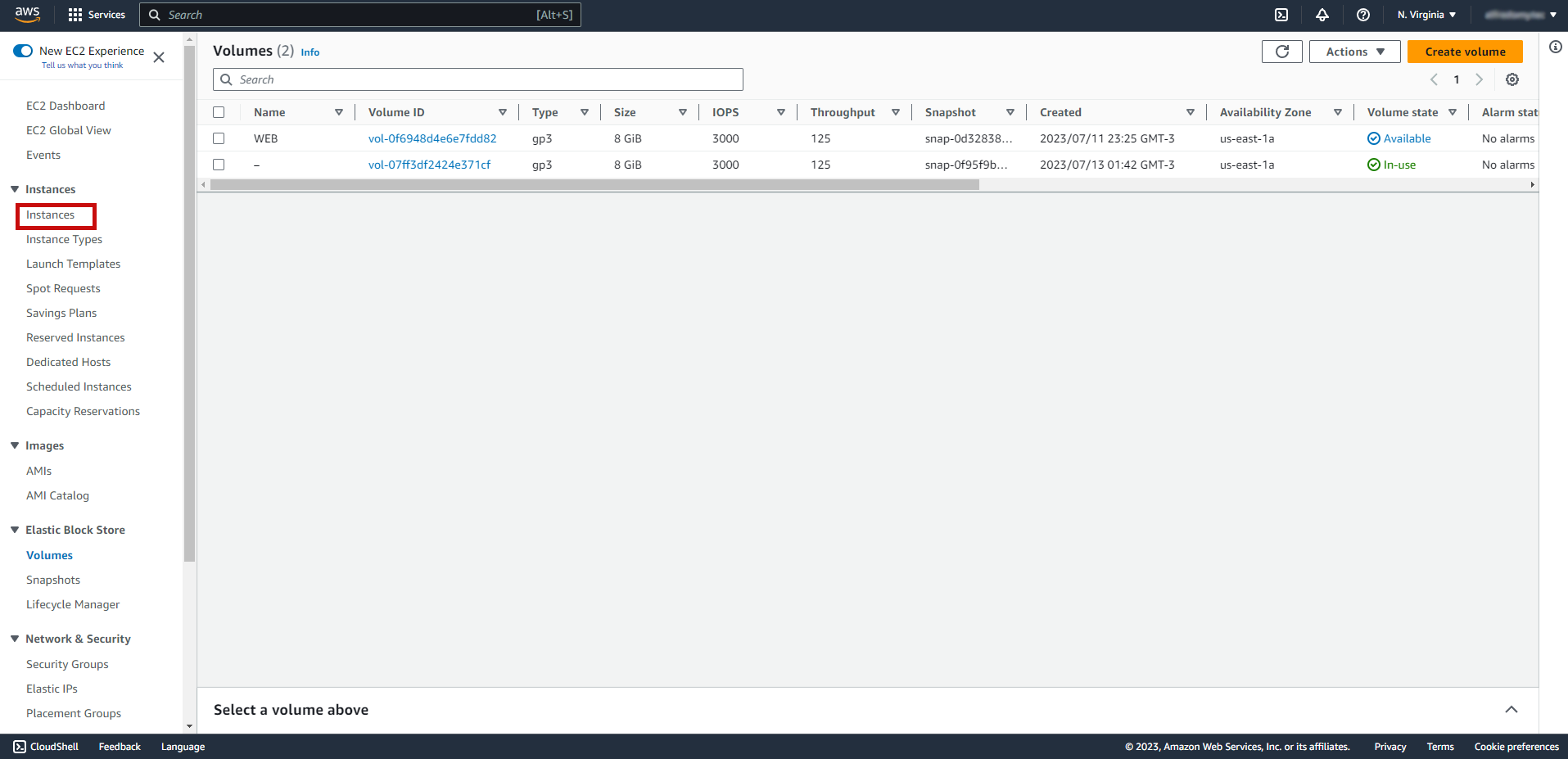Open the account menu dropdown
This screenshot has width=1568, height=759.
point(1521,15)
